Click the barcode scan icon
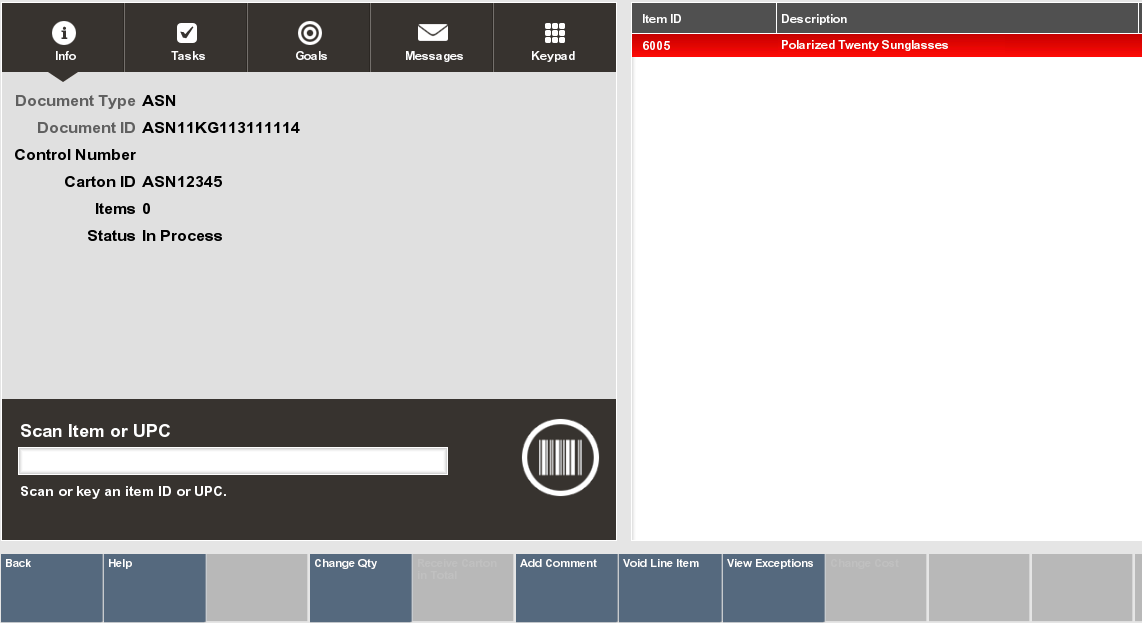Image resolution: width=1142 pixels, height=623 pixels. click(x=560, y=458)
